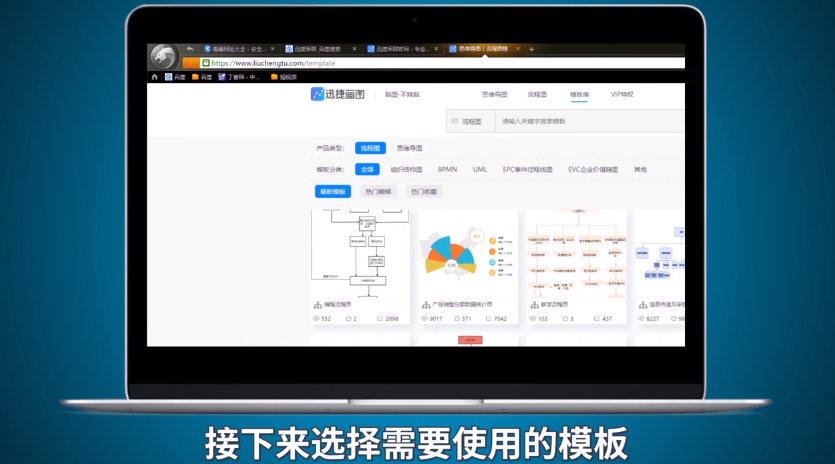The image size is (835, 464).
Task: Open the black-and-white flowchart template thumbnail
Action: coord(360,254)
